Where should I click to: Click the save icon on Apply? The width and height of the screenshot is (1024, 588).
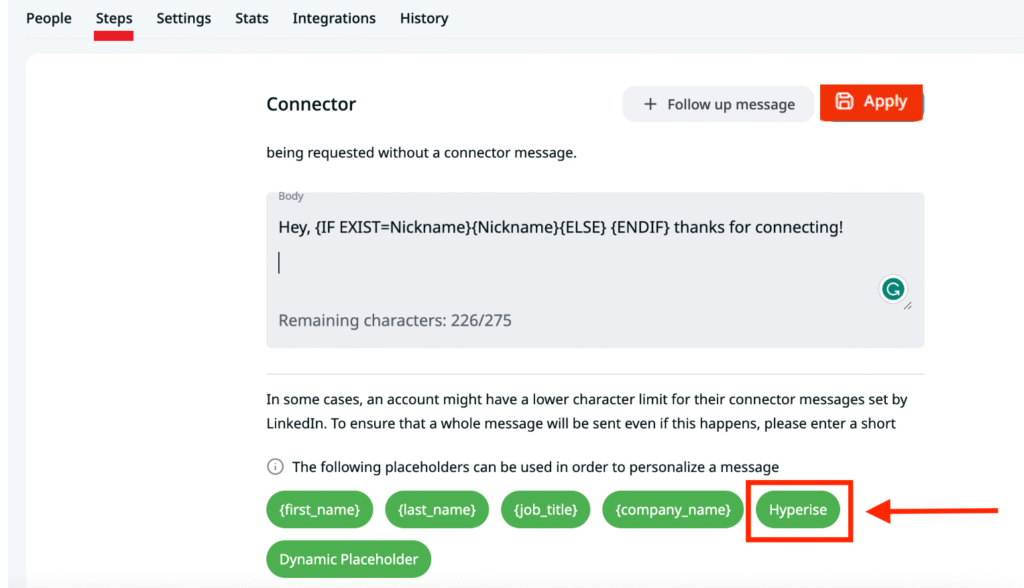click(844, 101)
